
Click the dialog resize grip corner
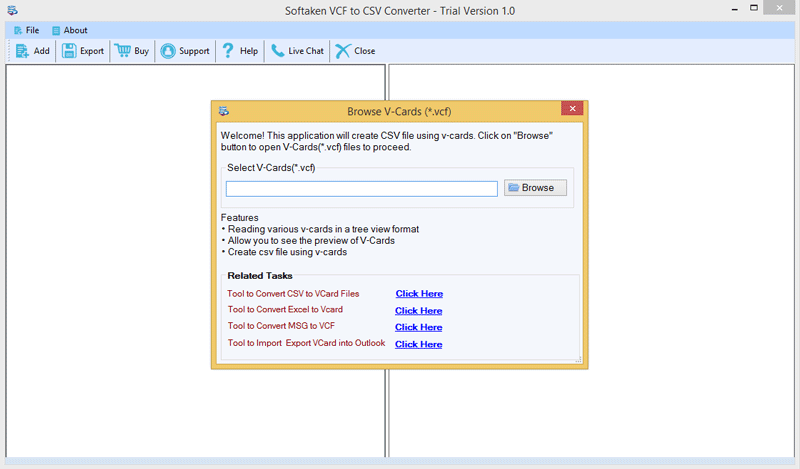[x=578, y=360]
